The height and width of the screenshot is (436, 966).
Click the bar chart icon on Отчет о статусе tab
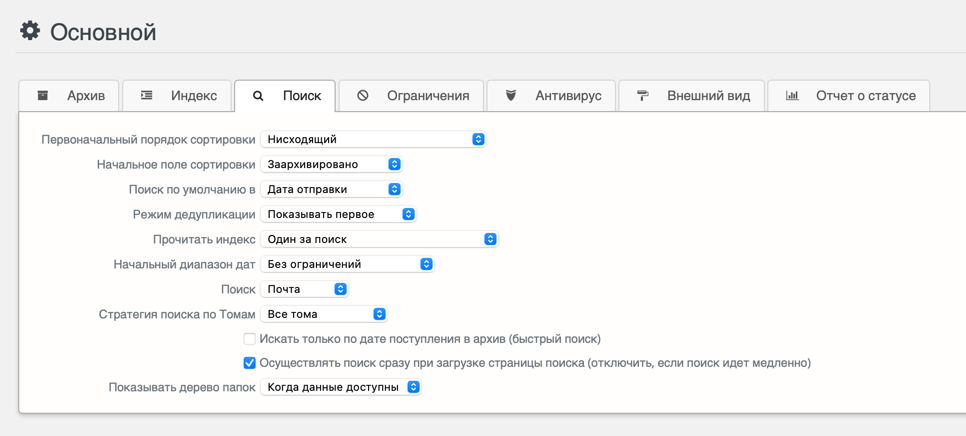point(792,96)
